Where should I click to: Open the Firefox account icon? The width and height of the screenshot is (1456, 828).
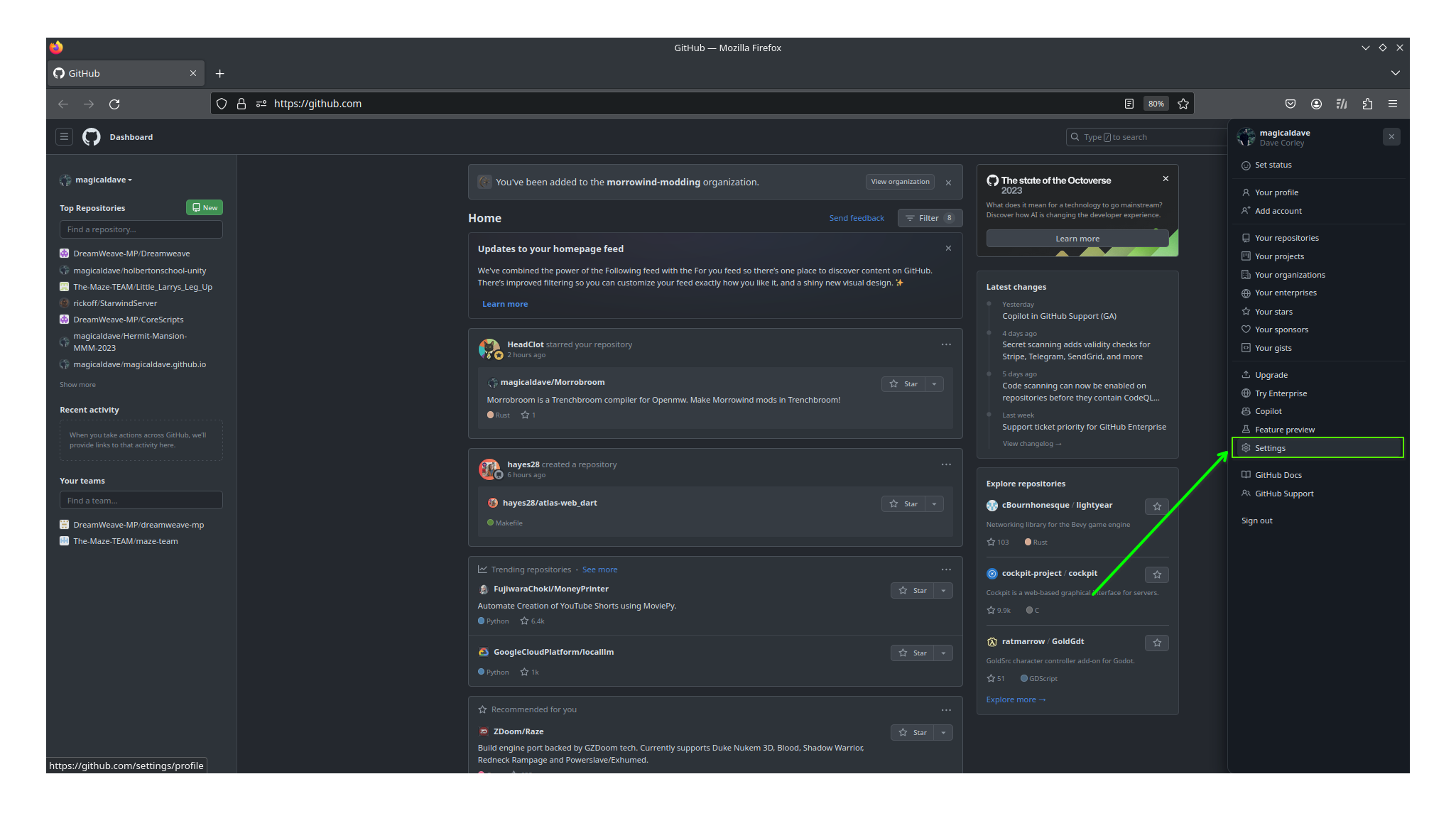coord(1316,104)
